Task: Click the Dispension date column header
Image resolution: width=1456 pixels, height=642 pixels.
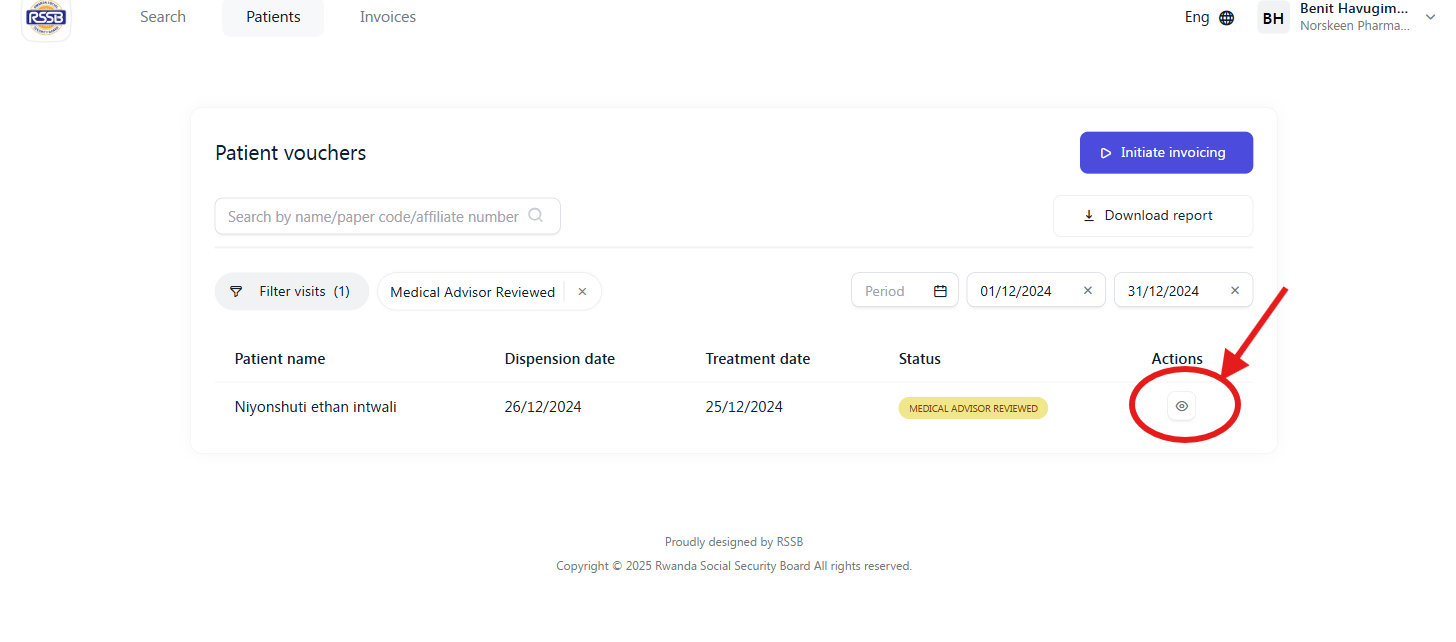Action: click(x=560, y=359)
